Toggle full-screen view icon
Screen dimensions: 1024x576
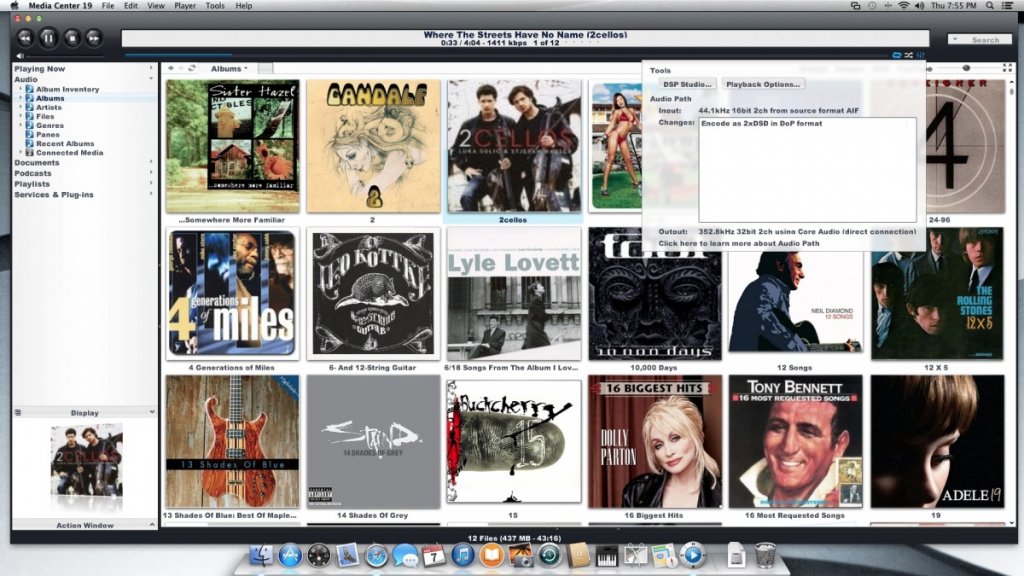tap(1007, 68)
